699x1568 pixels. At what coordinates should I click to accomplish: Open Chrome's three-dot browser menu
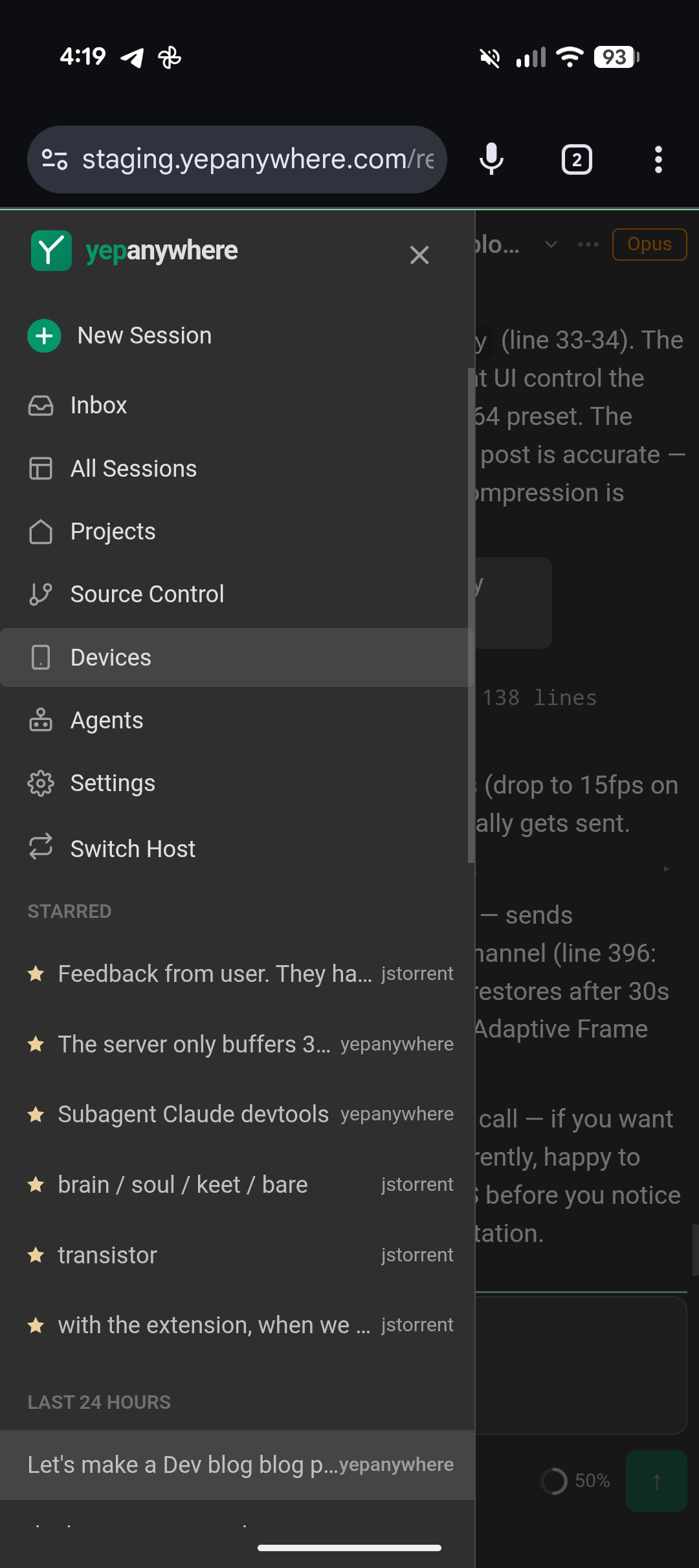click(658, 159)
